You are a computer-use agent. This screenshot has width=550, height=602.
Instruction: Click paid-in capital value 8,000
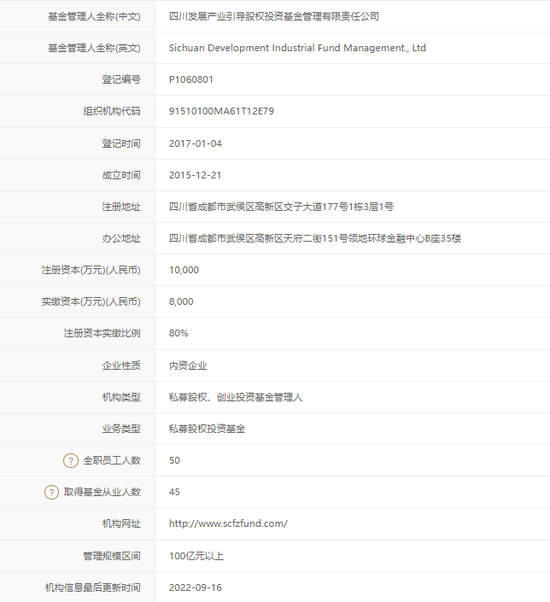click(181, 301)
